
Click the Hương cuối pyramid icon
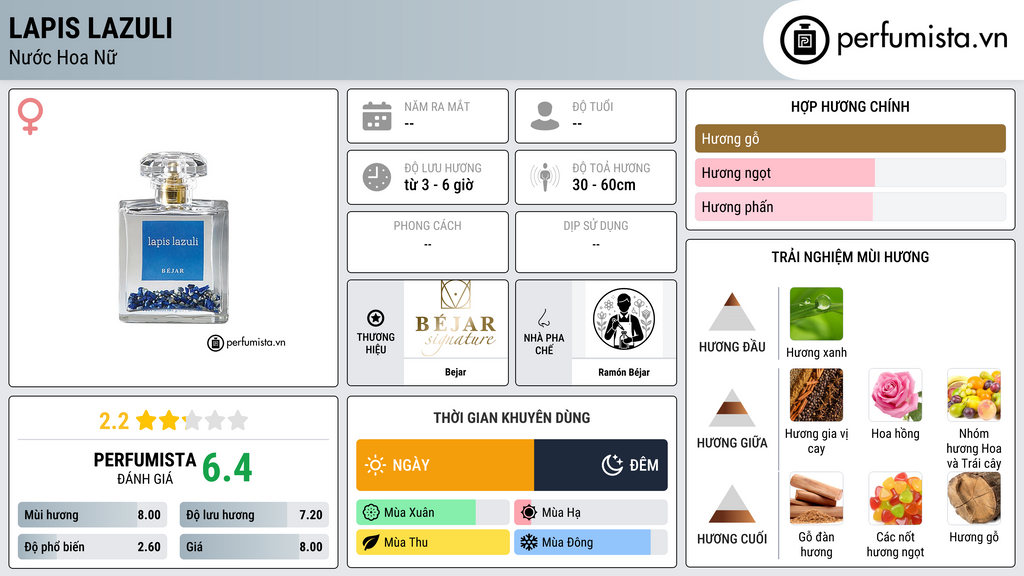732,504
